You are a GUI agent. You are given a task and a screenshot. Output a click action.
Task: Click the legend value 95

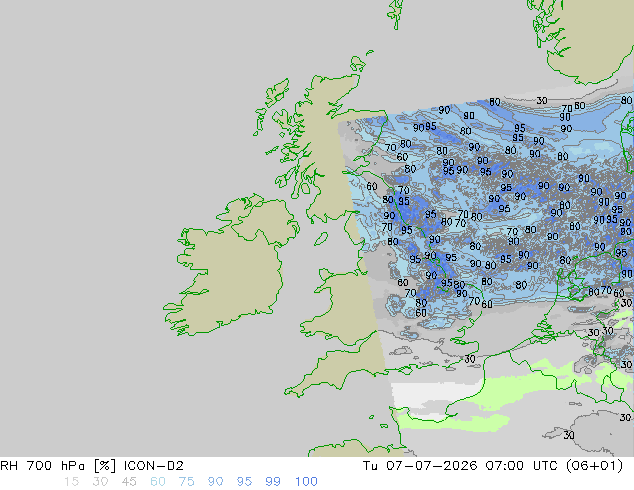coord(244,482)
